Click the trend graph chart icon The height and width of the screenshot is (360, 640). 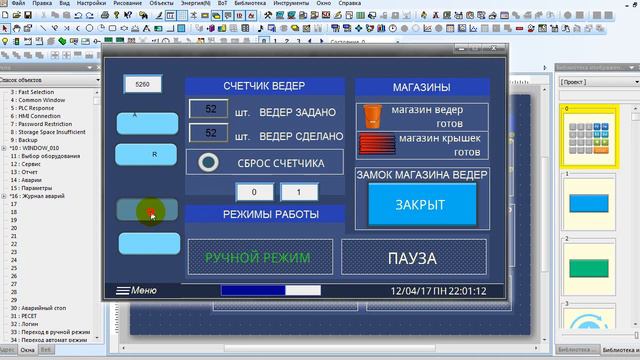pos(427,29)
